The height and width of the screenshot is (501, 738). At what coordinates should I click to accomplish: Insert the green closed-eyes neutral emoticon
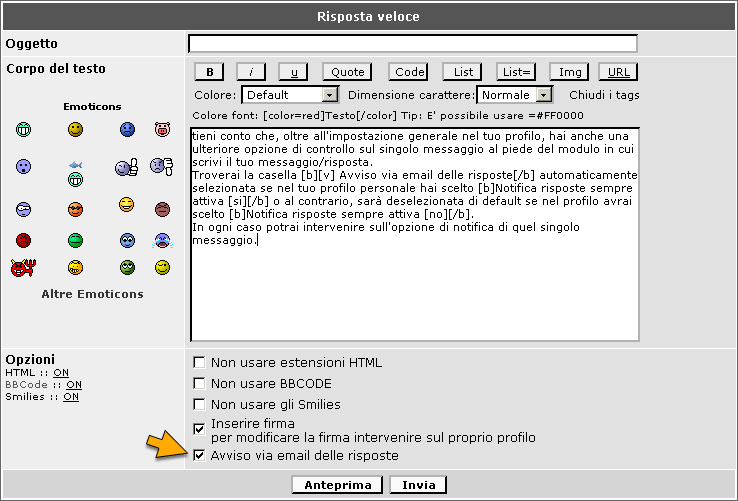click(75, 240)
